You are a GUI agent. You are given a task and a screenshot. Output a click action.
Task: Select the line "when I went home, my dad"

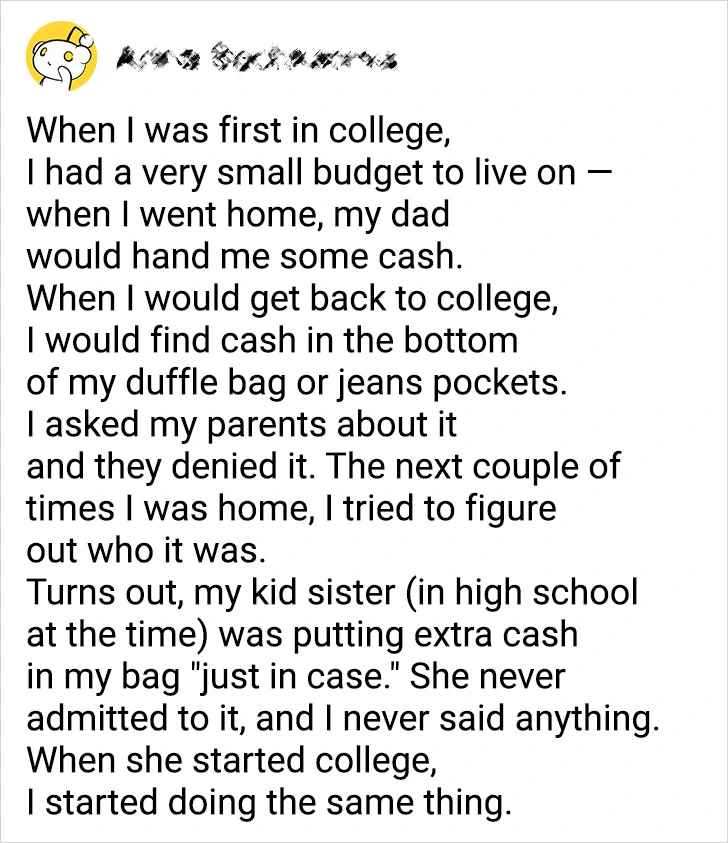pyautogui.click(x=237, y=215)
